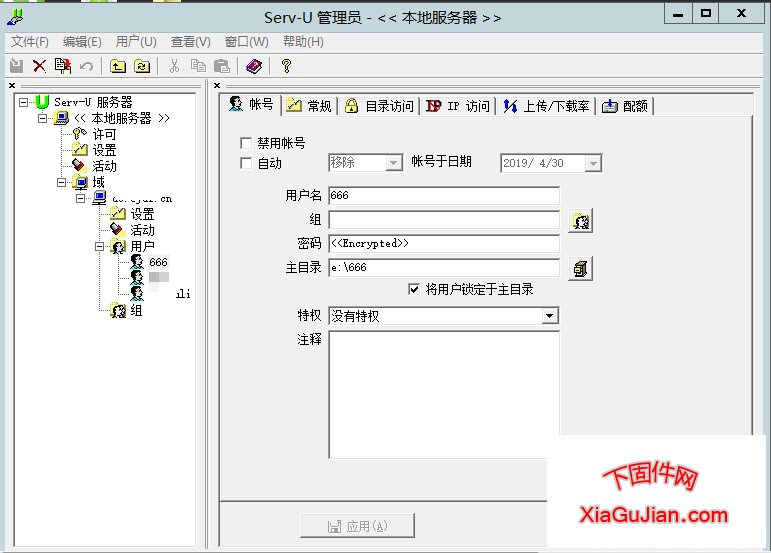The width and height of the screenshot is (771, 553).
Task: Close the right pane X
Action: 217,86
